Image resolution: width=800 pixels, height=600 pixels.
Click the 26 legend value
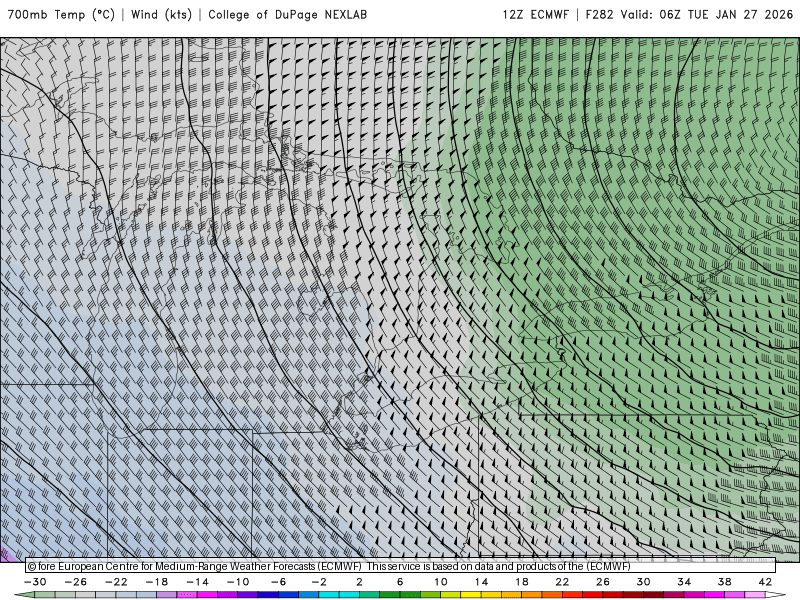click(x=603, y=582)
